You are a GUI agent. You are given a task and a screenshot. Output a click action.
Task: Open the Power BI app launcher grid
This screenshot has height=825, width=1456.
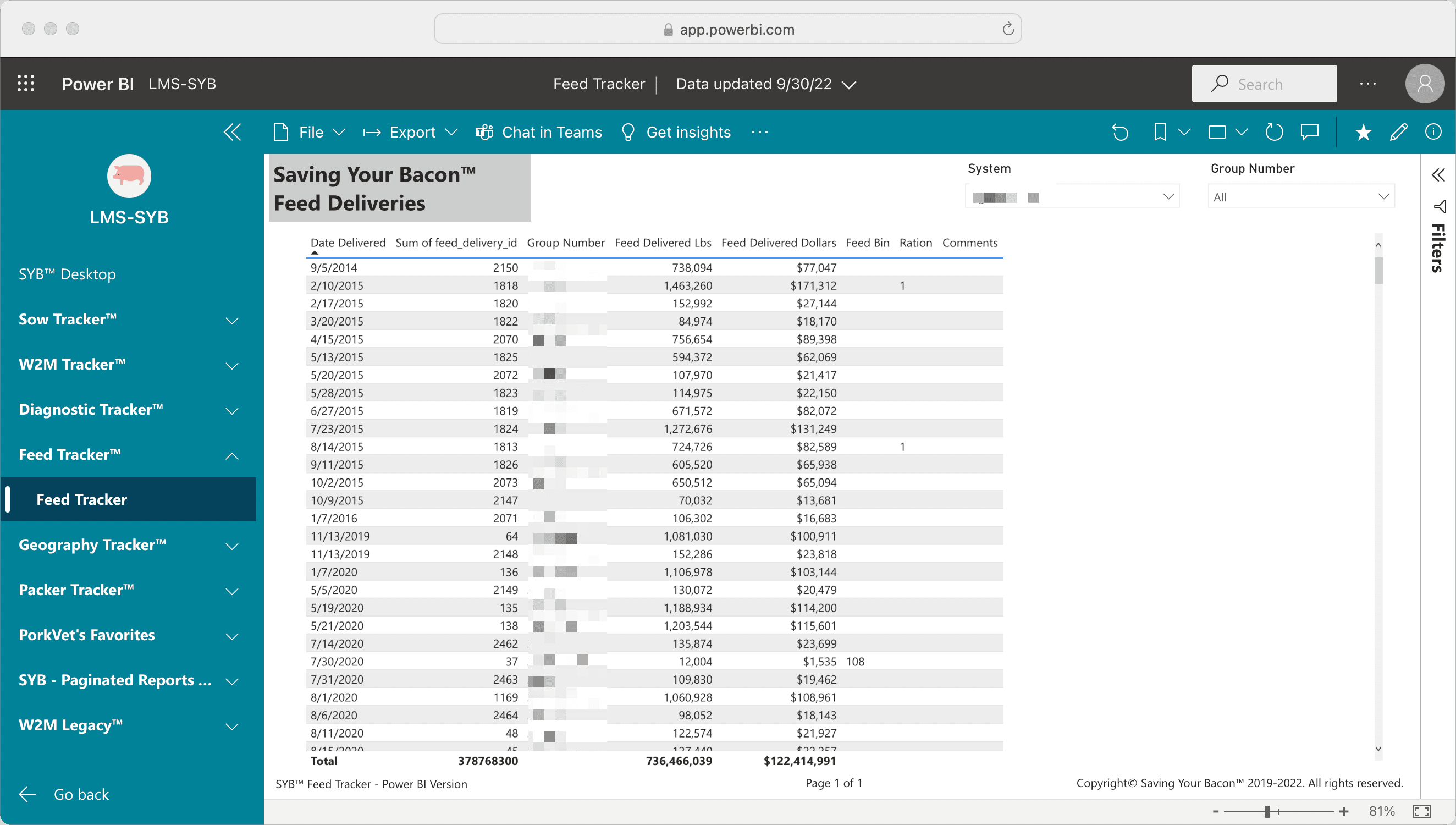25,83
